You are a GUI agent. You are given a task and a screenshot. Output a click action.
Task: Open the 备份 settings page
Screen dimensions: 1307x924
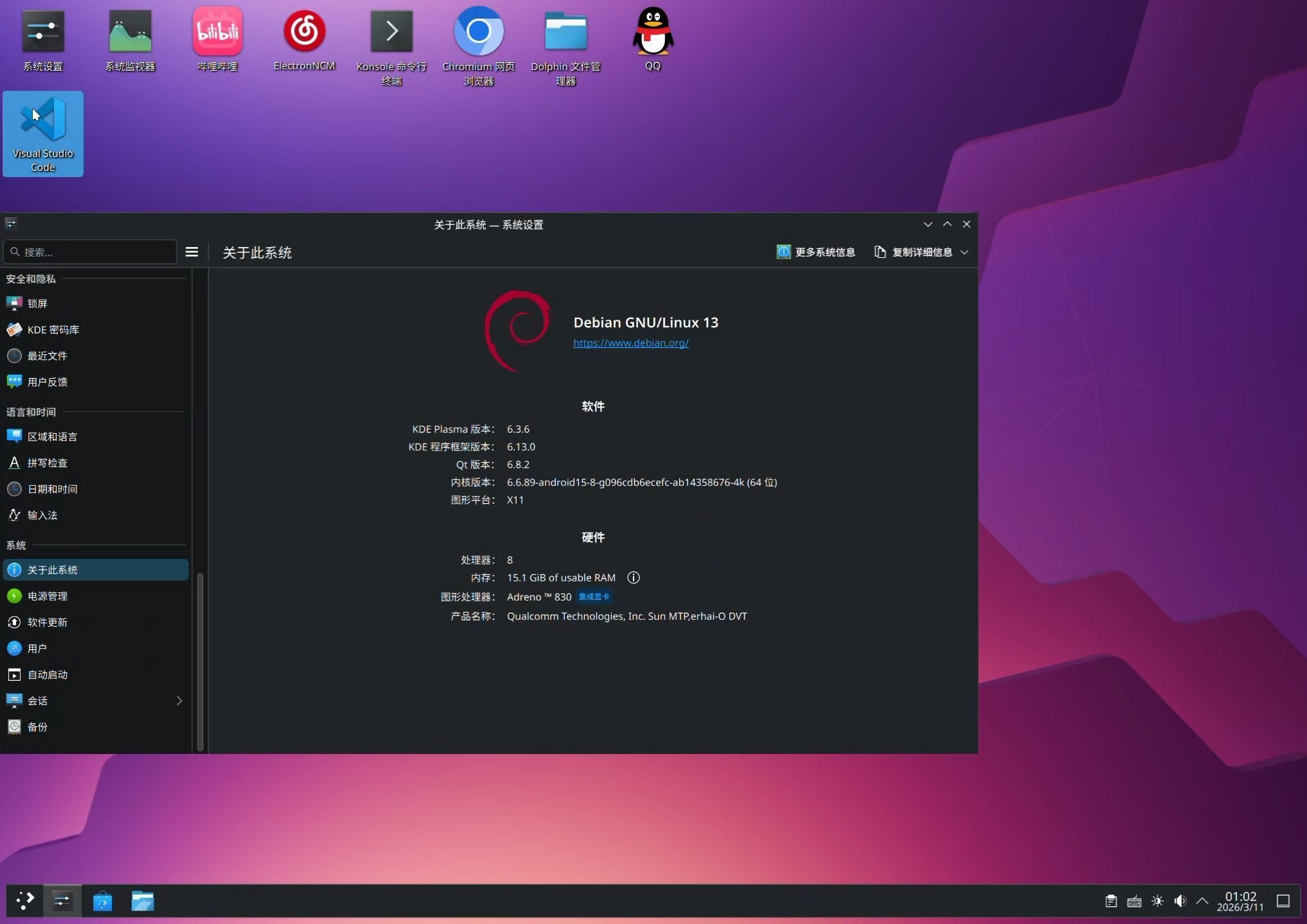[96, 727]
